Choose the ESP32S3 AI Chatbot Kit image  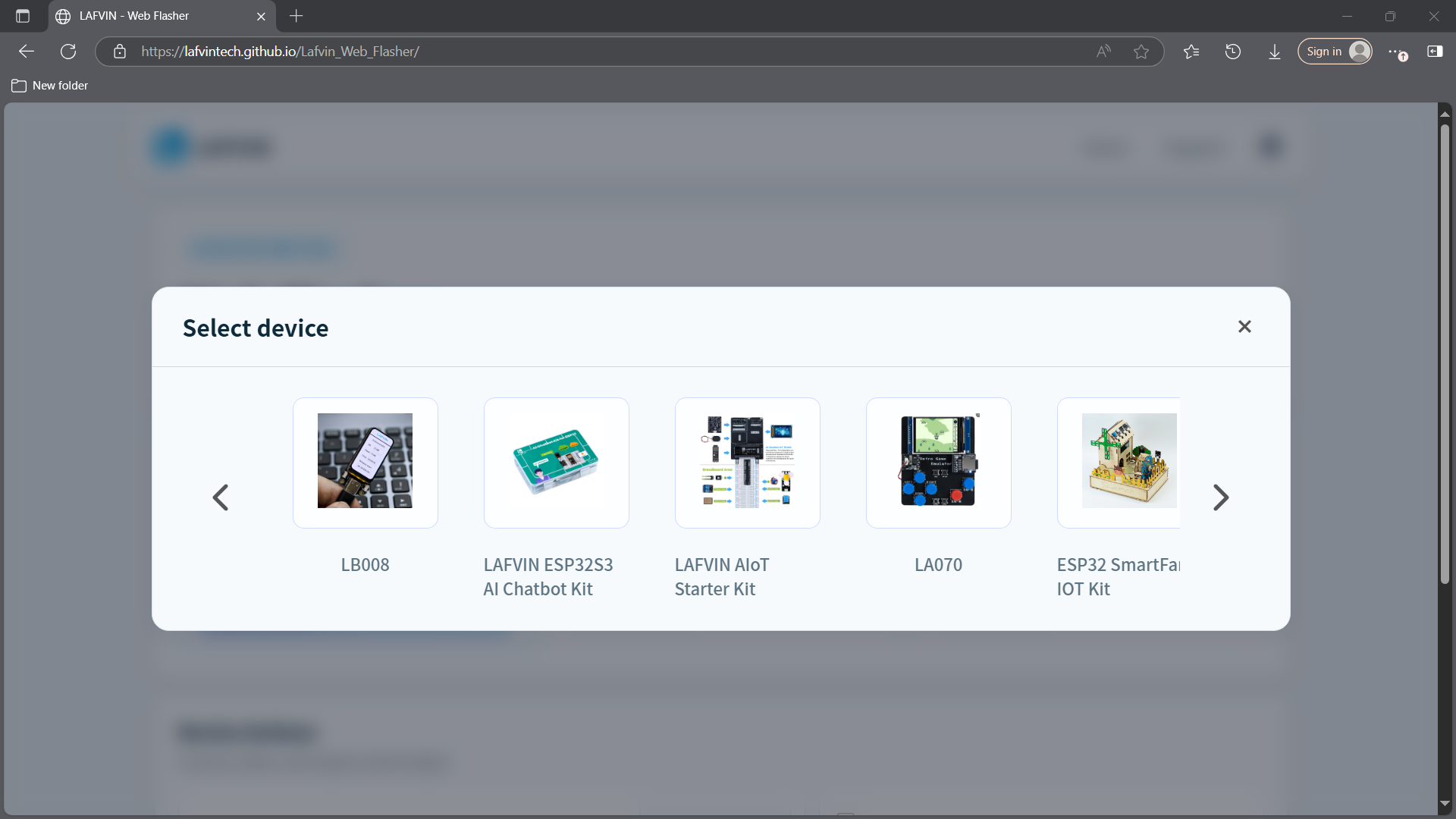557,463
